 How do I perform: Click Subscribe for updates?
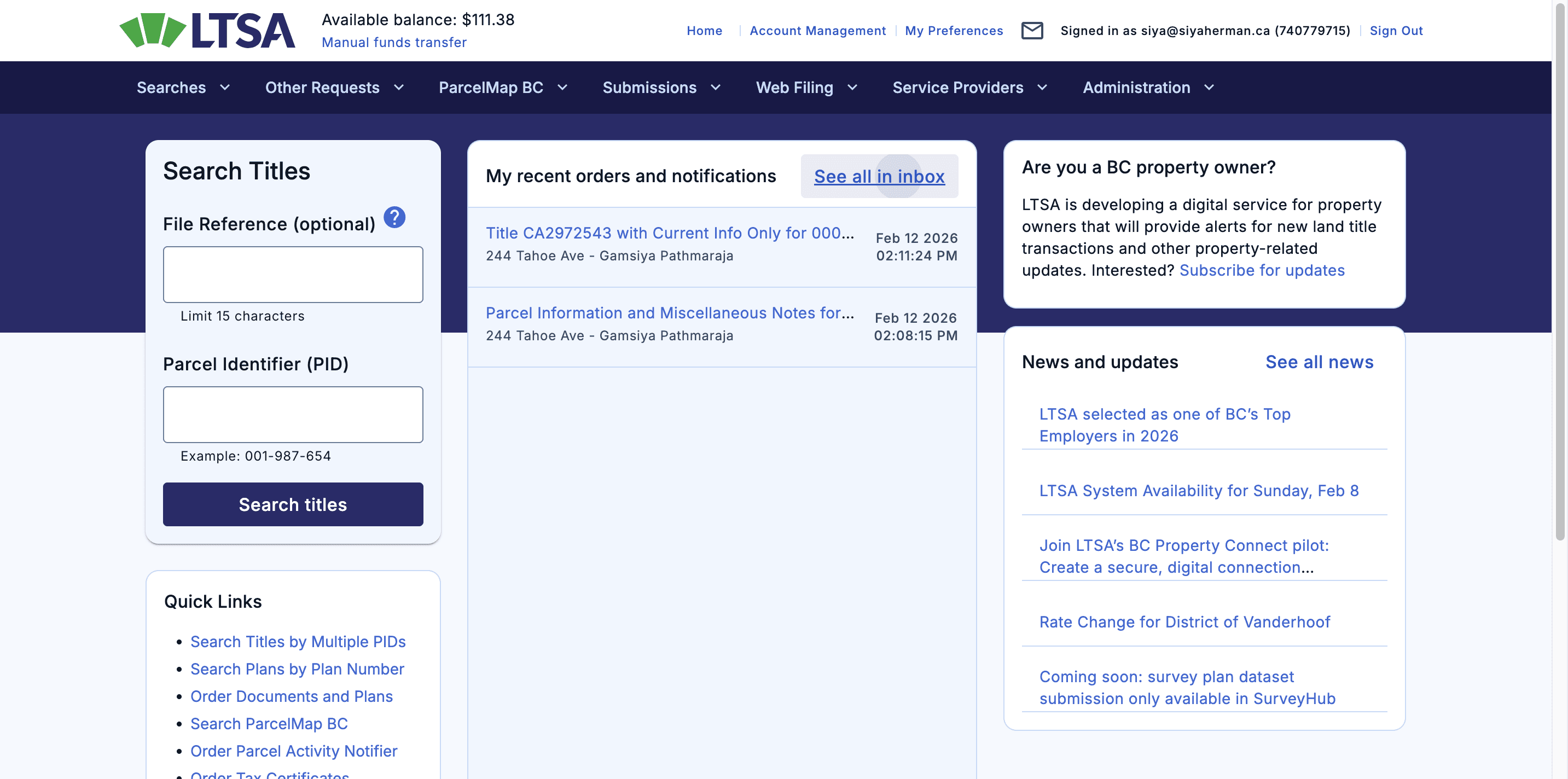coord(1262,270)
